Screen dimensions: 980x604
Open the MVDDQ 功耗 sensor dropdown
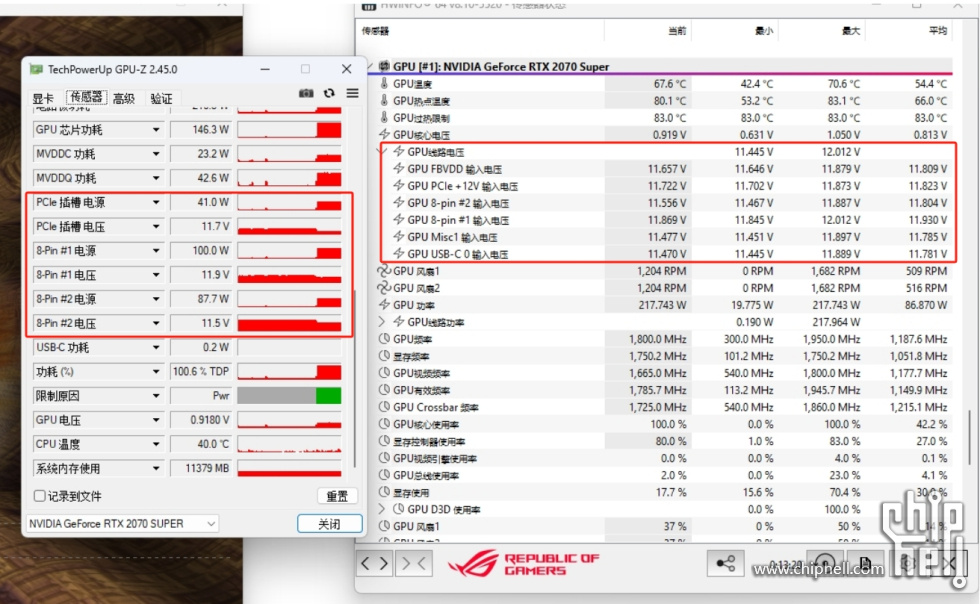(x=156, y=178)
